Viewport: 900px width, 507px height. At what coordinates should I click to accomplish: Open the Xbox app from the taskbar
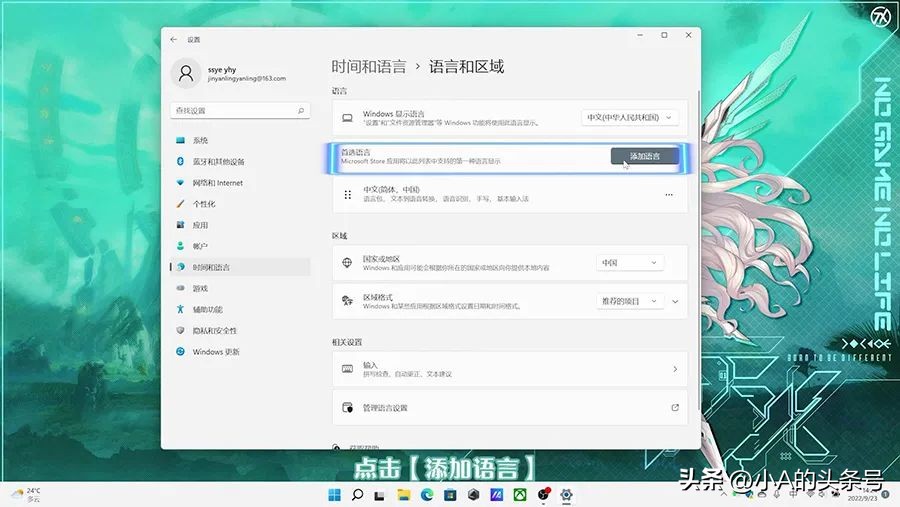pyautogui.click(x=520, y=494)
